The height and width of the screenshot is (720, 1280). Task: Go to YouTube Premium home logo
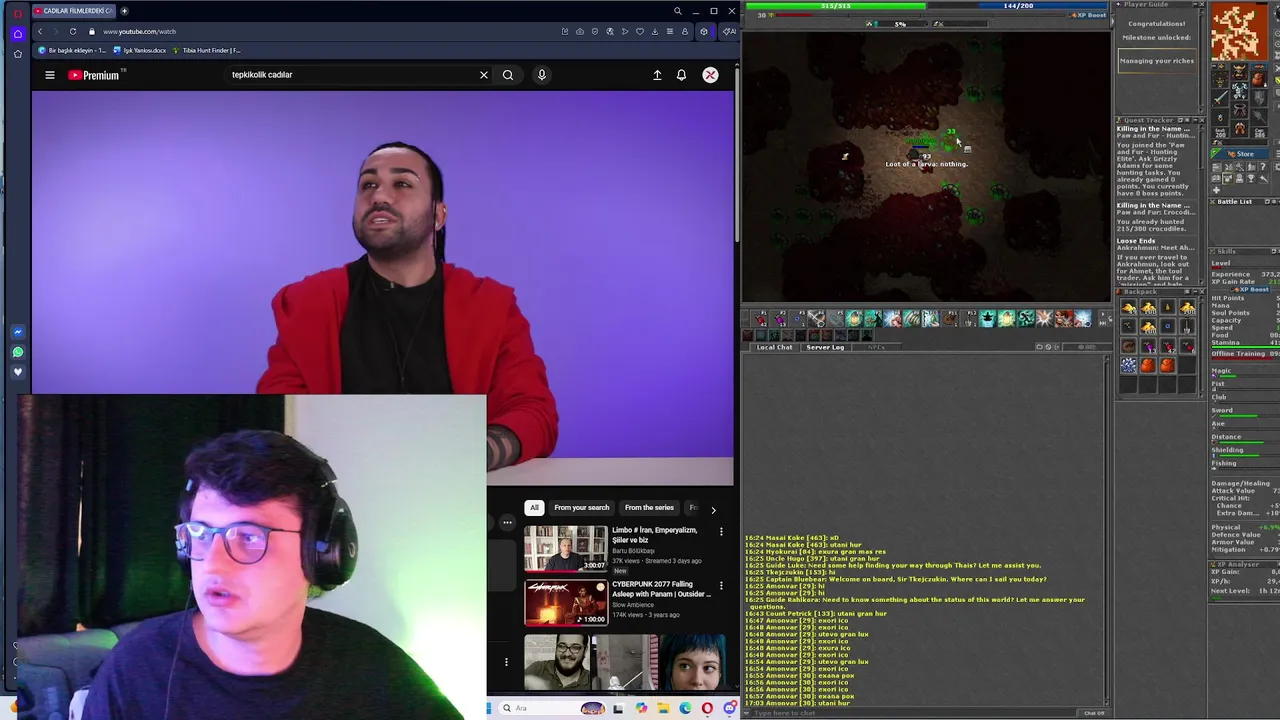(x=94, y=75)
